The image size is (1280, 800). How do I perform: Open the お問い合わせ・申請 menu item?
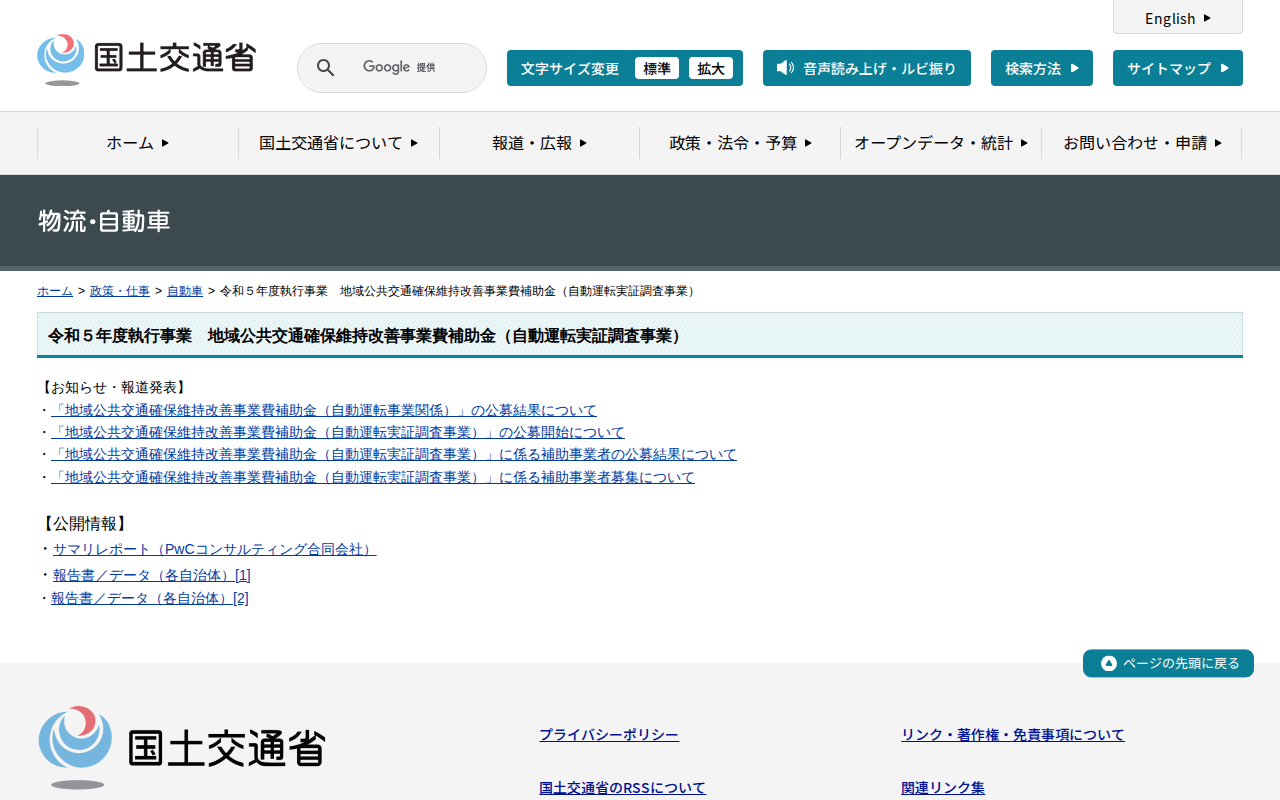1142,143
